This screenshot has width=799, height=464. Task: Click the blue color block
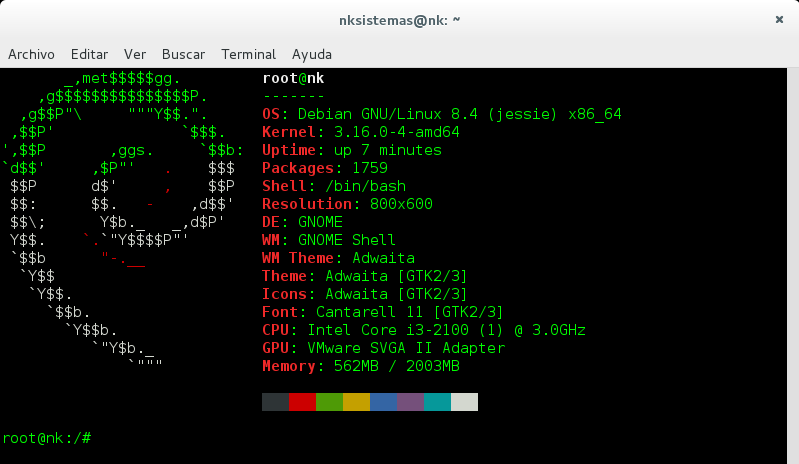coord(383,402)
